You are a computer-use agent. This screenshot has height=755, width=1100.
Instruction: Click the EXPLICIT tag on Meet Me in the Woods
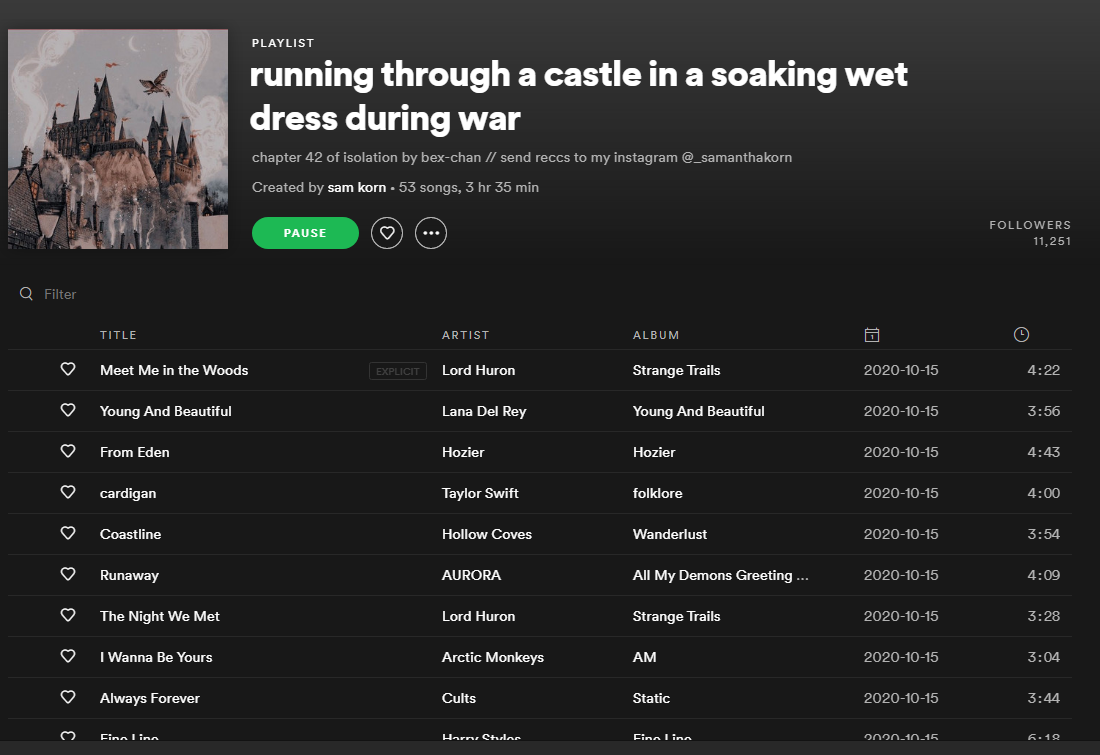pyautogui.click(x=398, y=371)
